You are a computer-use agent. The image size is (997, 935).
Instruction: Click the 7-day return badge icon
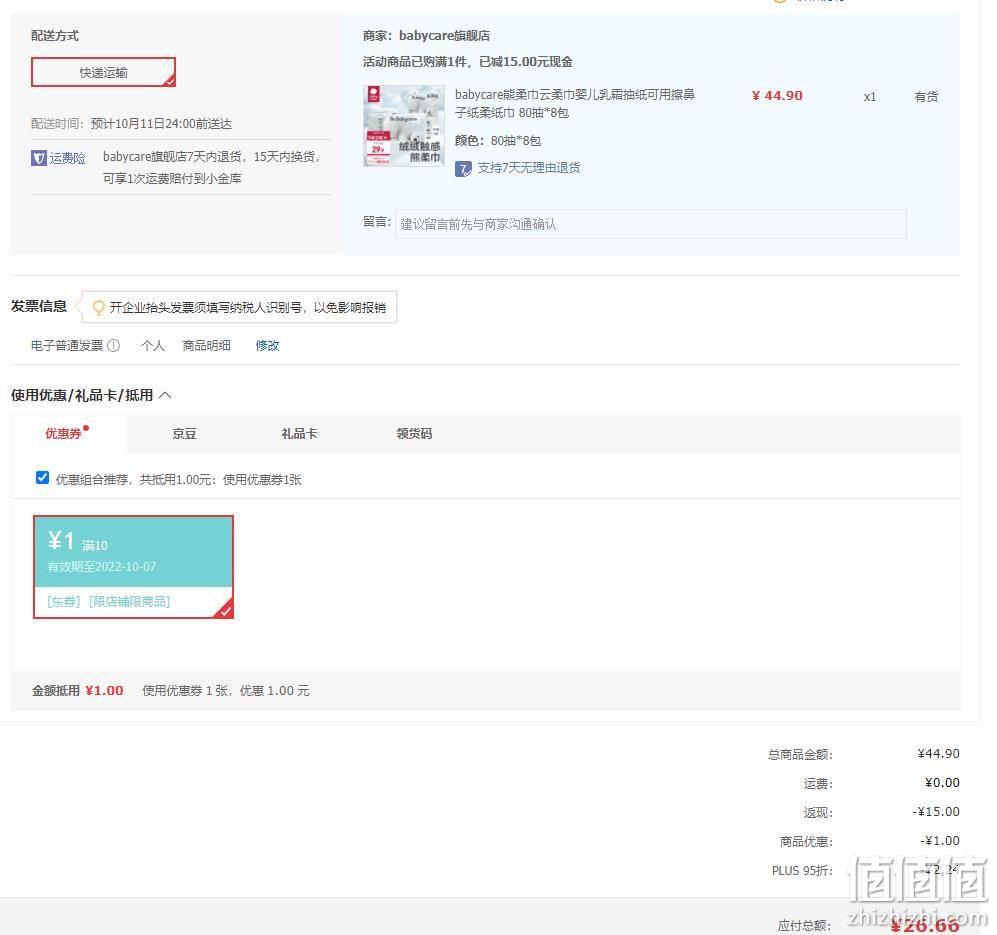464,169
